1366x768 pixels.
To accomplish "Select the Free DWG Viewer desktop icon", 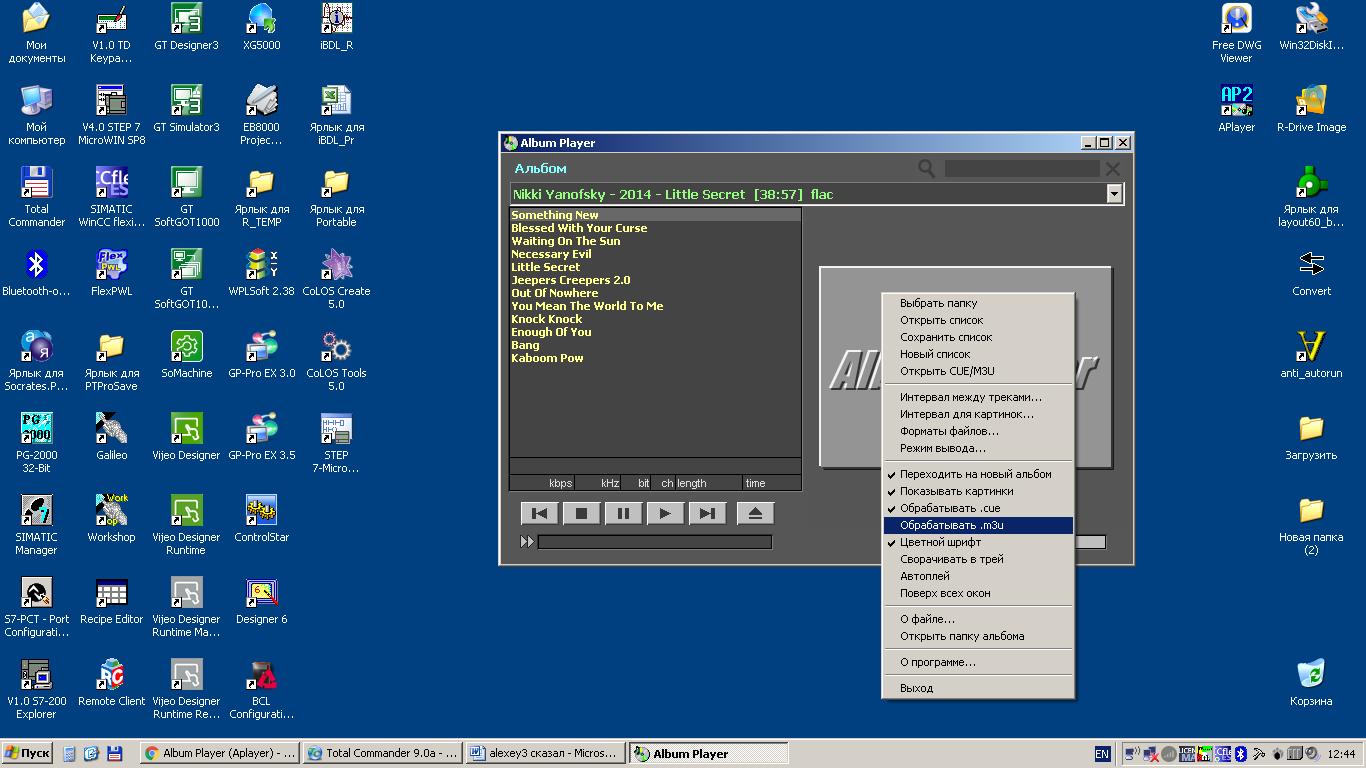I will click(1236, 33).
